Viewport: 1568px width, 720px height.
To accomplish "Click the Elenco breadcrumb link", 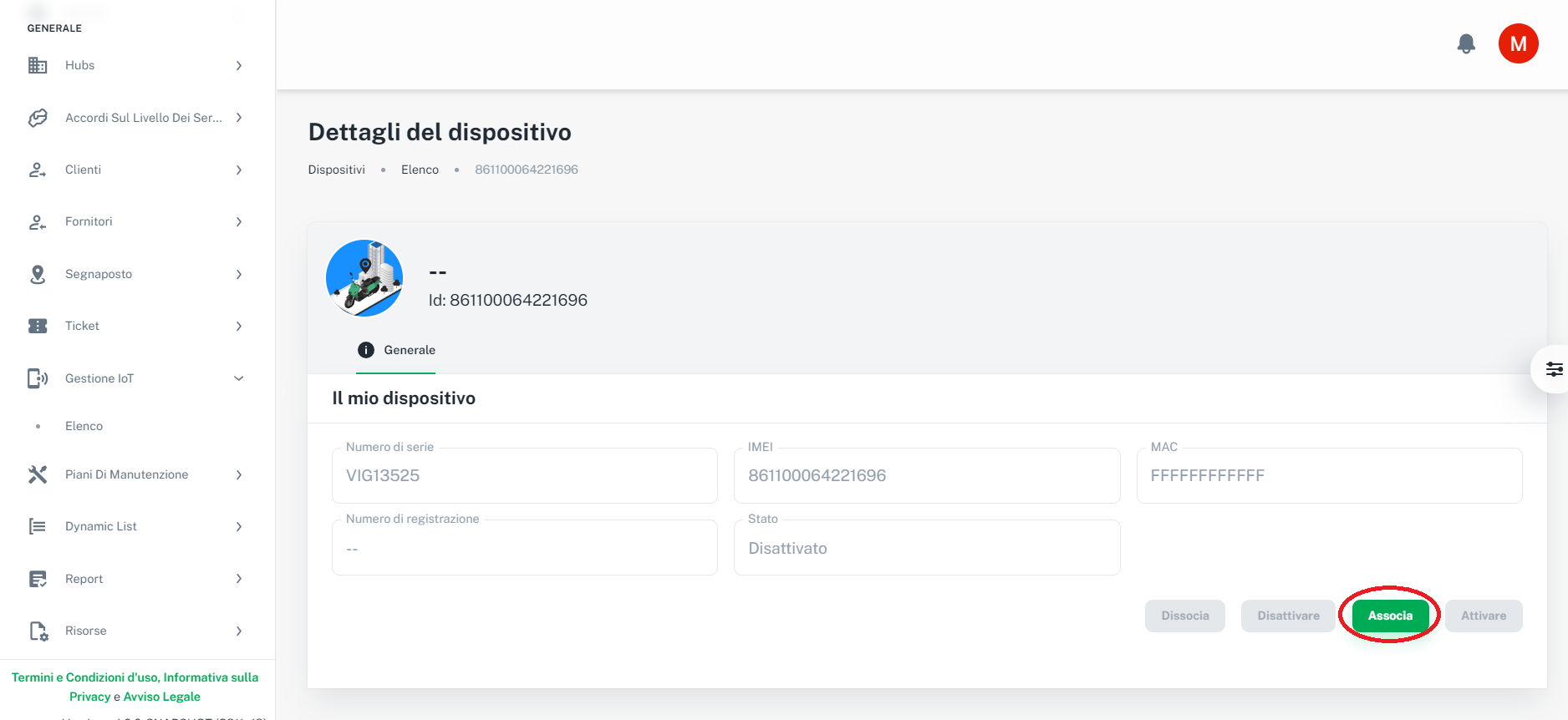I will coord(420,170).
